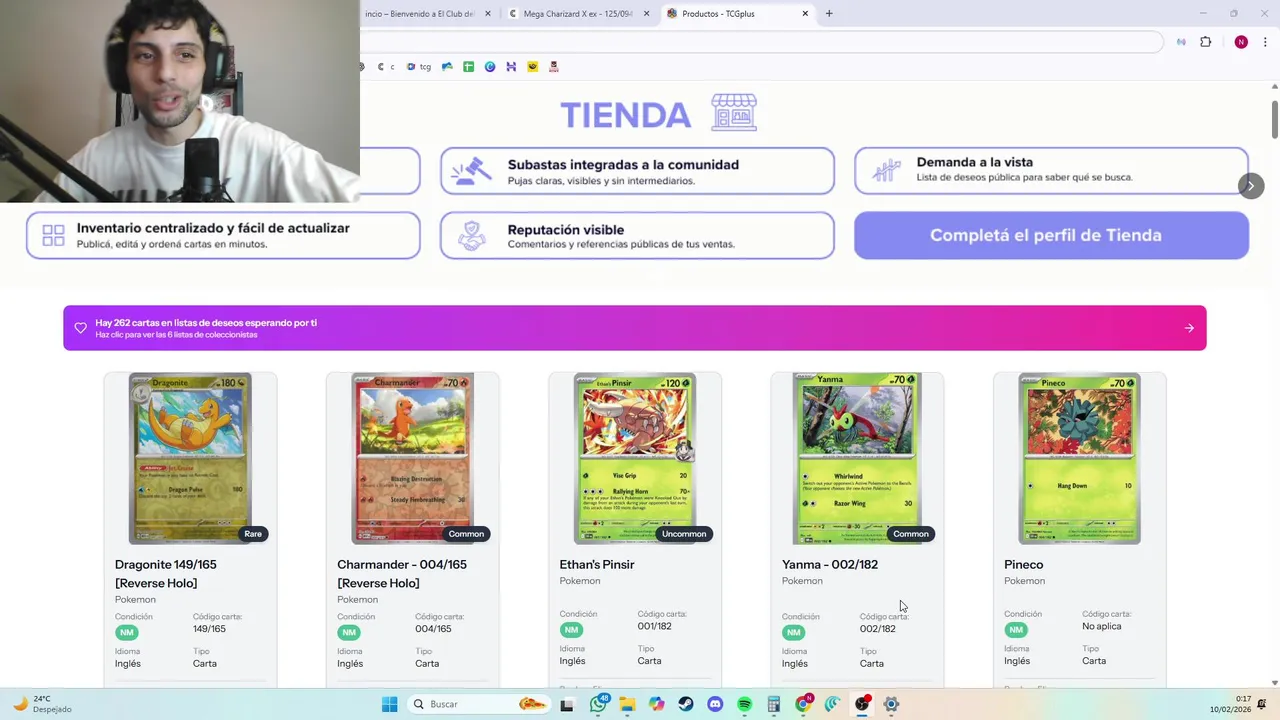This screenshot has width=1280, height=720.
Task: Open the Charmander card image
Action: (x=412, y=458)
